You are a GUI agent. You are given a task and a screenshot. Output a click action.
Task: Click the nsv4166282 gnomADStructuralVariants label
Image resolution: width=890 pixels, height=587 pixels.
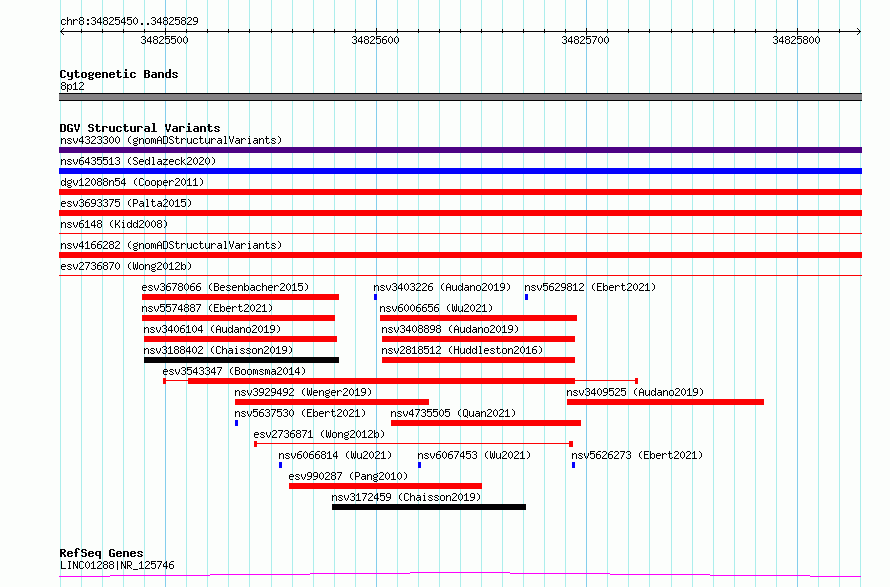coord(171,245)
